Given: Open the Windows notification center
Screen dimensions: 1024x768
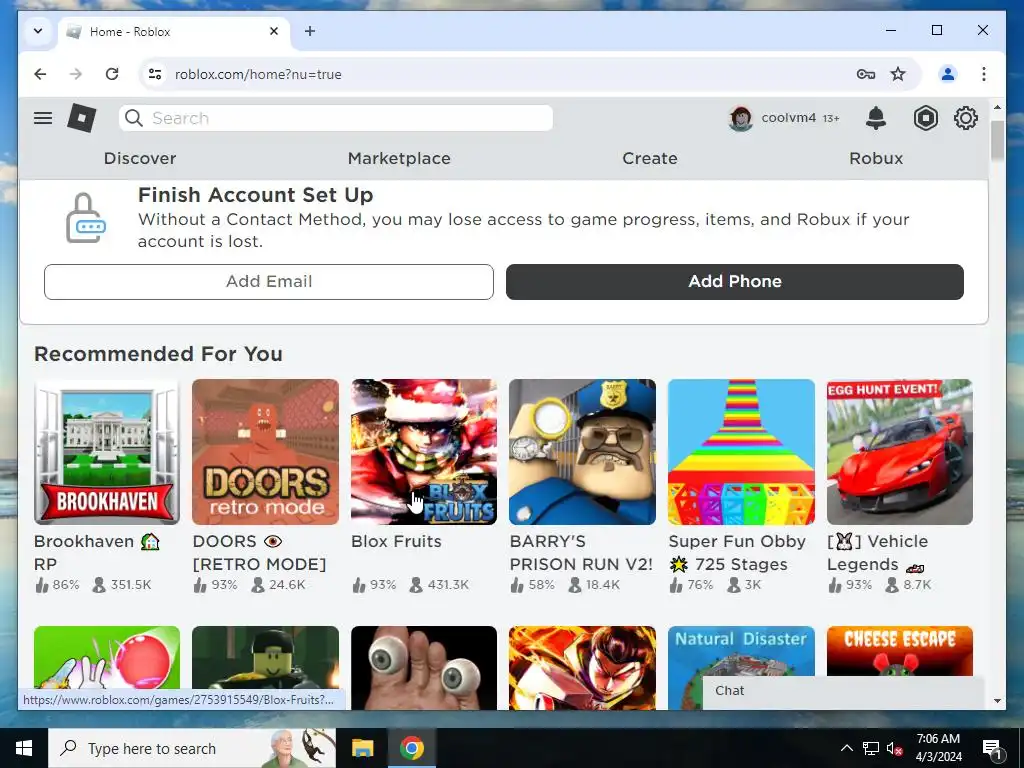Looking at the screenshot, I should (992, 748).
